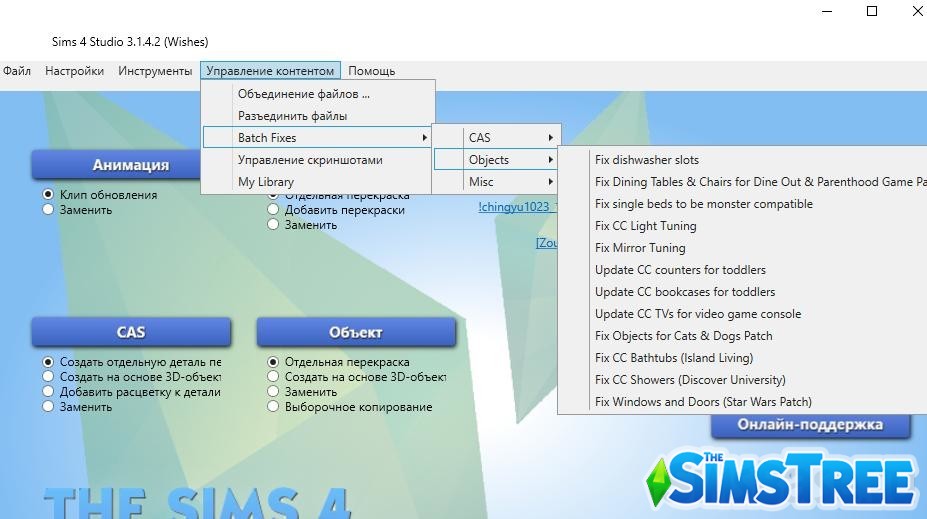Click the CAS blue button
The height and width of the screenshot is (519, 927).
click(x=131, y=332)
